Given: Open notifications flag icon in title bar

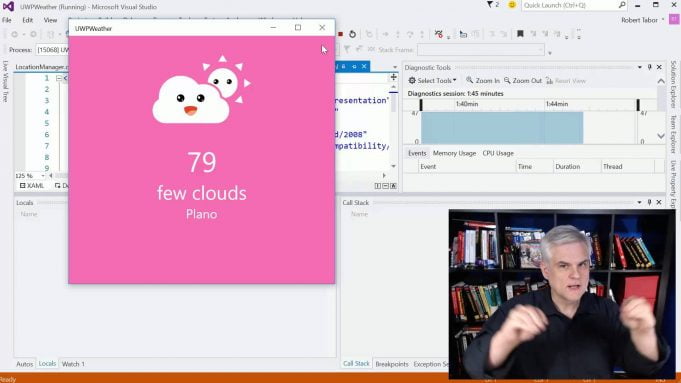Looking at the screenshot, I should point(490,5).
